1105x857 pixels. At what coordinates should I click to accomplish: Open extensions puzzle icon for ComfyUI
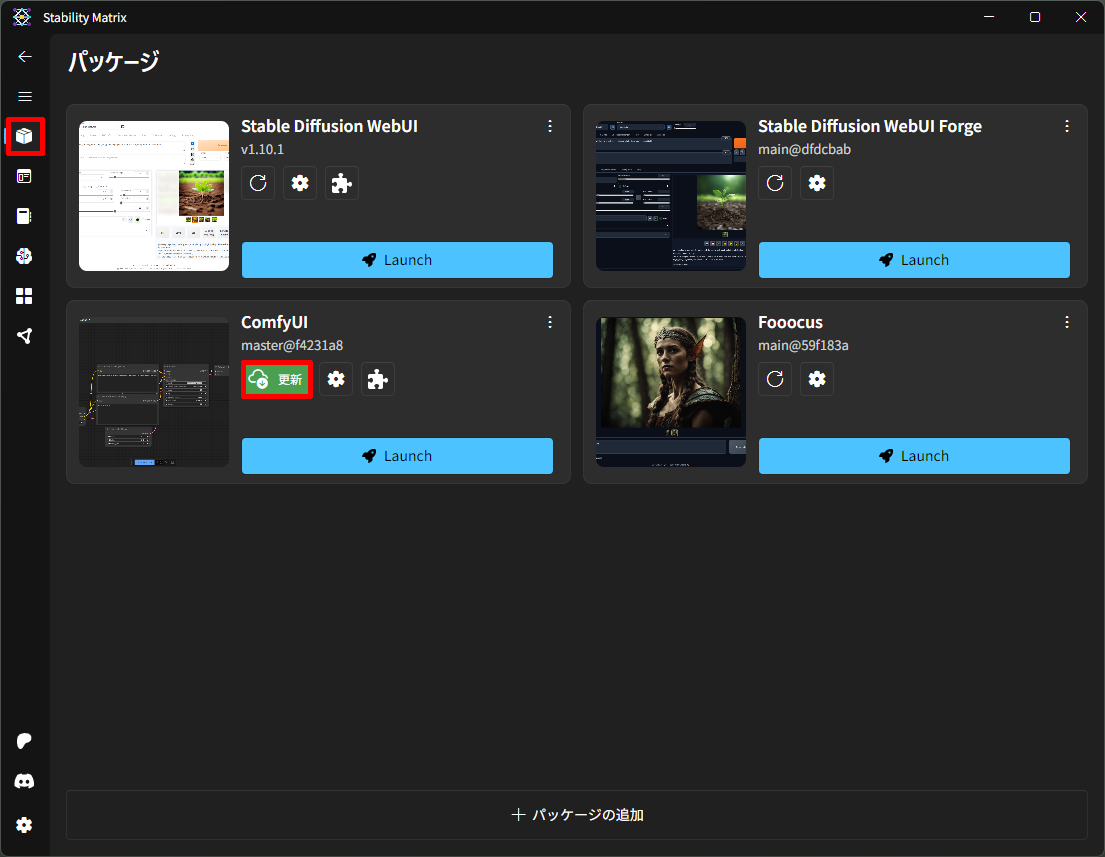[x=378, y=379]
